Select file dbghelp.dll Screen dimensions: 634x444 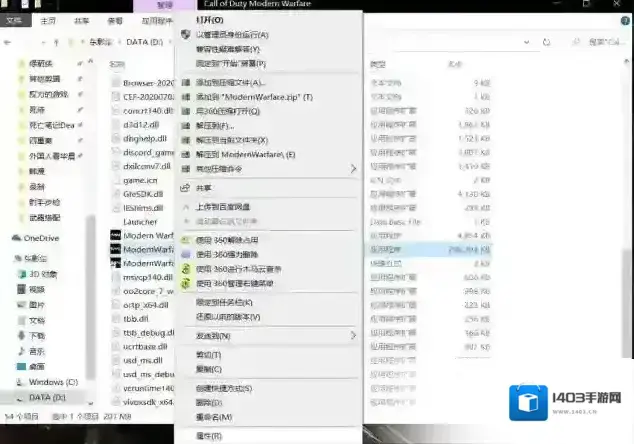145,139
